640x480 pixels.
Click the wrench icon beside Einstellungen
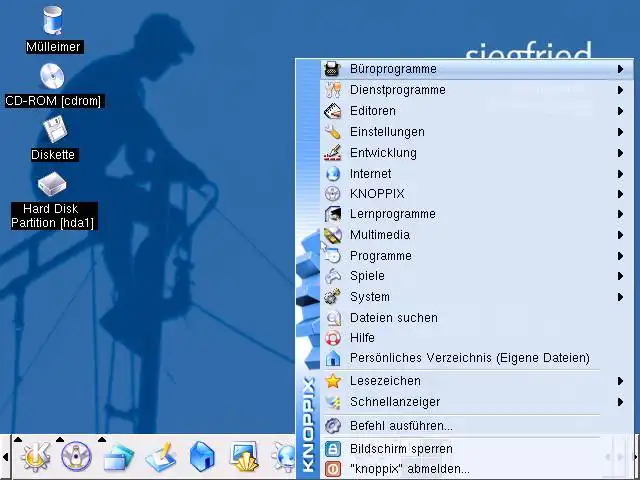333,132
